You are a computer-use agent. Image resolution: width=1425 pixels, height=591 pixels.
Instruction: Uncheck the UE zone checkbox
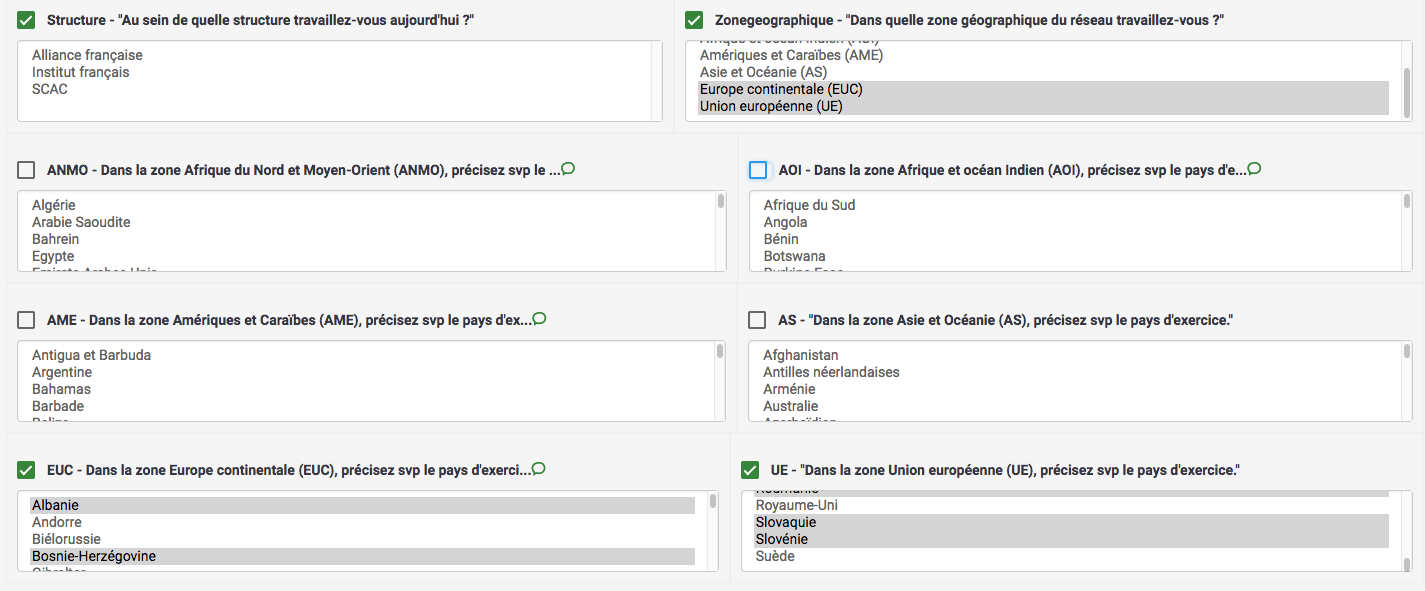pyautogui.click(x=751, y=470)
